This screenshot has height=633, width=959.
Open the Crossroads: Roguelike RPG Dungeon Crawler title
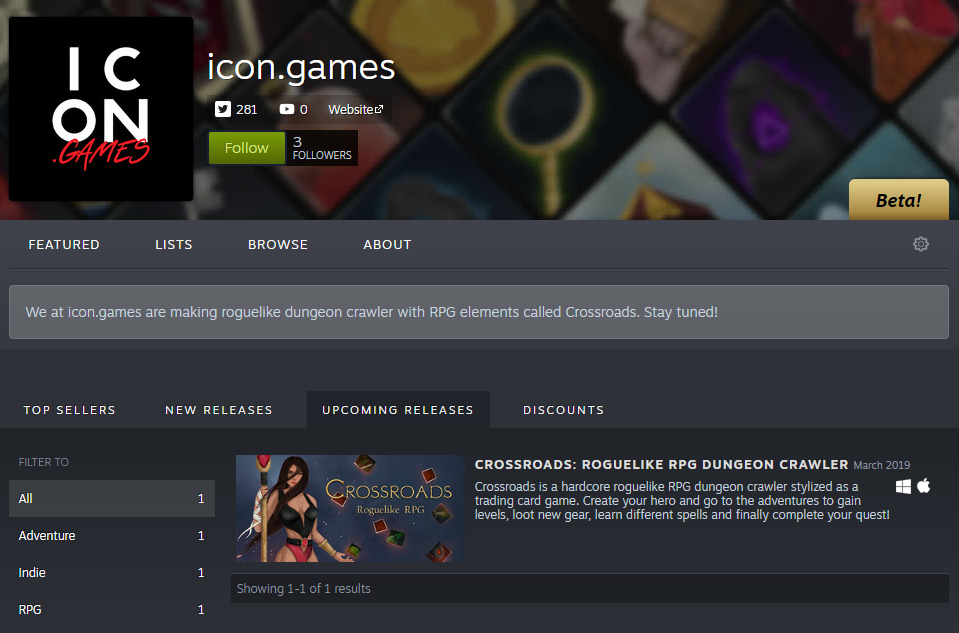(661, 465)
